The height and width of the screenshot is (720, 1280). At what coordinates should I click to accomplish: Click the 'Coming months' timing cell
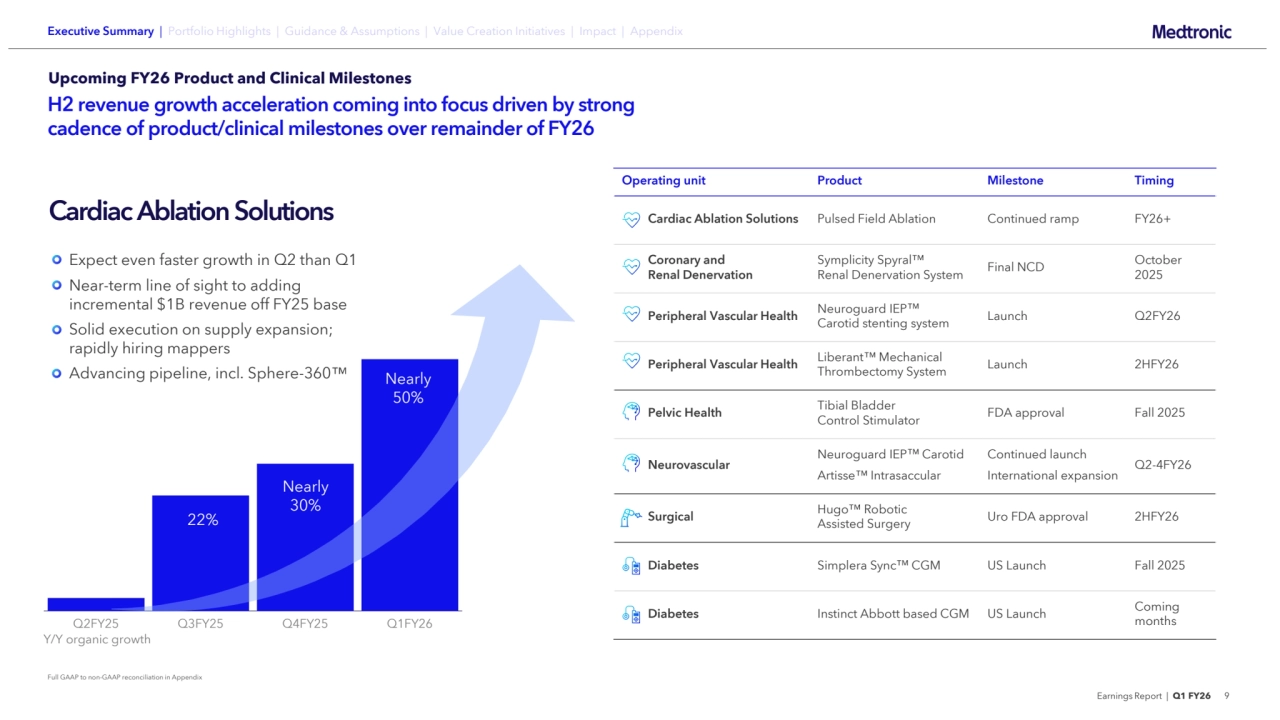pos(1157,614)
